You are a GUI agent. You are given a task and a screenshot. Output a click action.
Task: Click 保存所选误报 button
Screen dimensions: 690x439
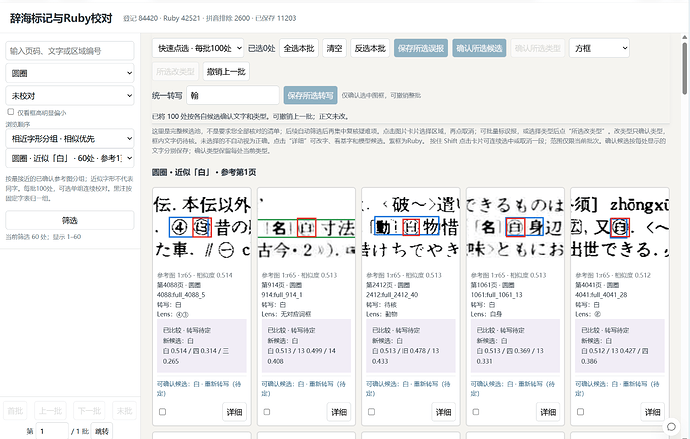(421, 48)
